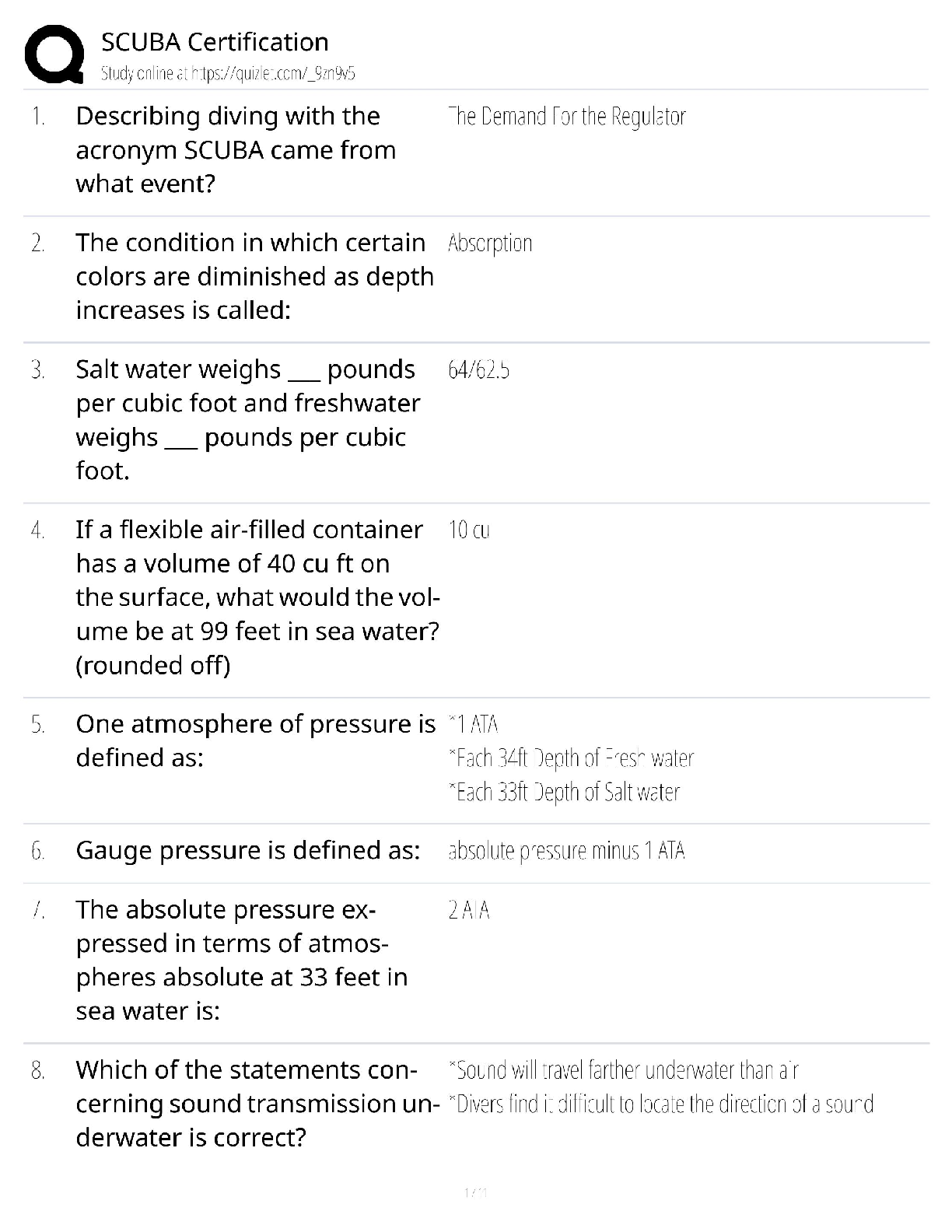Viewport: 952px width, 1232px height.
Task: Click the '64/62.5' answer
Action: tap(478, 369)
